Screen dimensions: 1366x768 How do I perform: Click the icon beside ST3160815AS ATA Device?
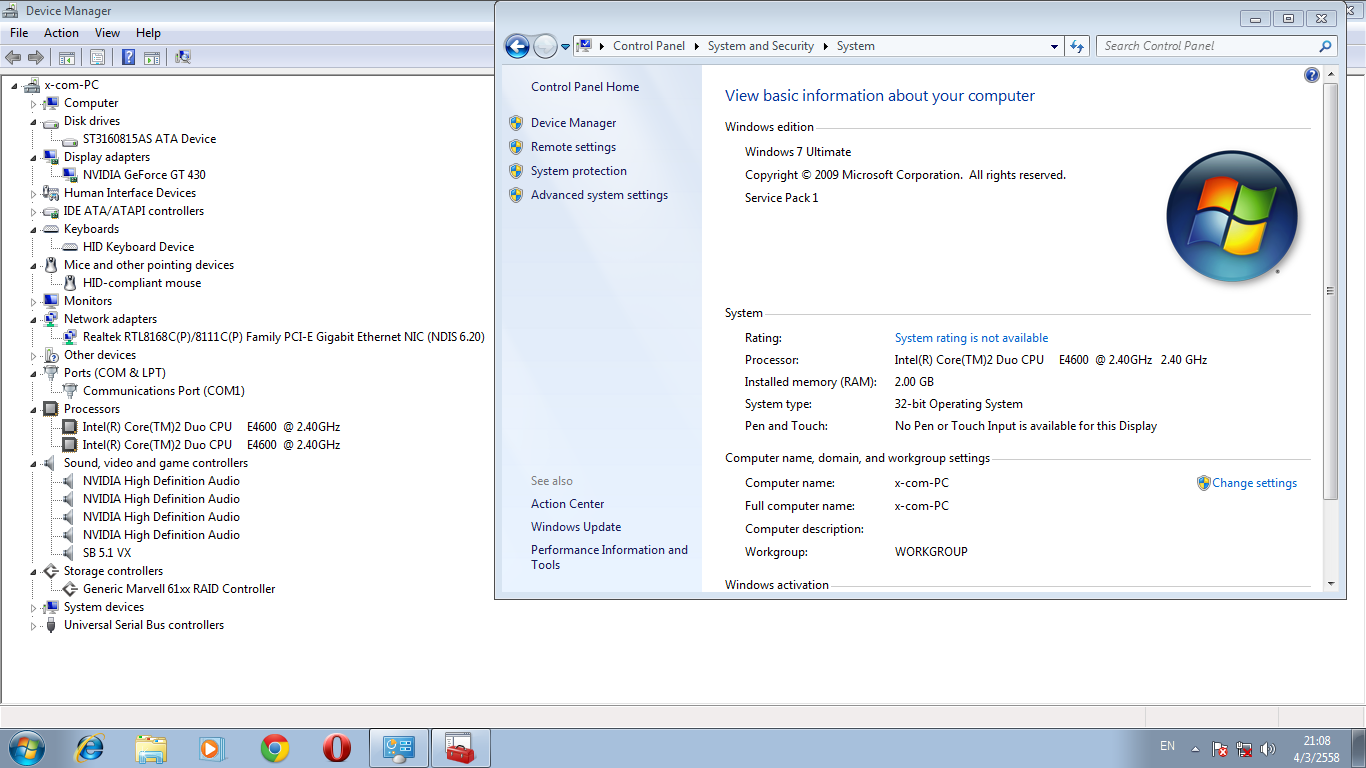pyautogui.click(x=70, y=139)
